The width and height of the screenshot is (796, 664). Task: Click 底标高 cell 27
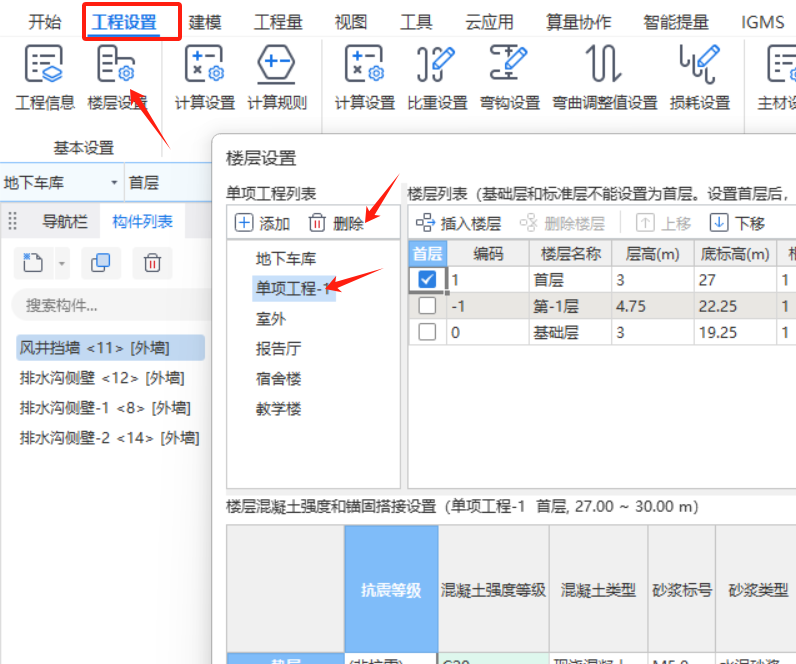pyautogui.click(x=735, y=279)
